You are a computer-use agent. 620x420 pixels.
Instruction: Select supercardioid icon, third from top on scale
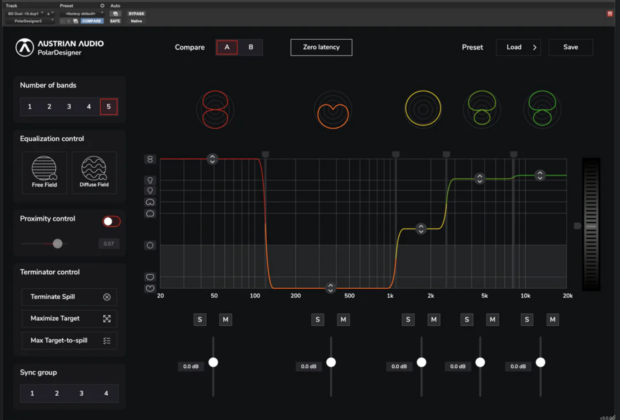pos(150,191)
